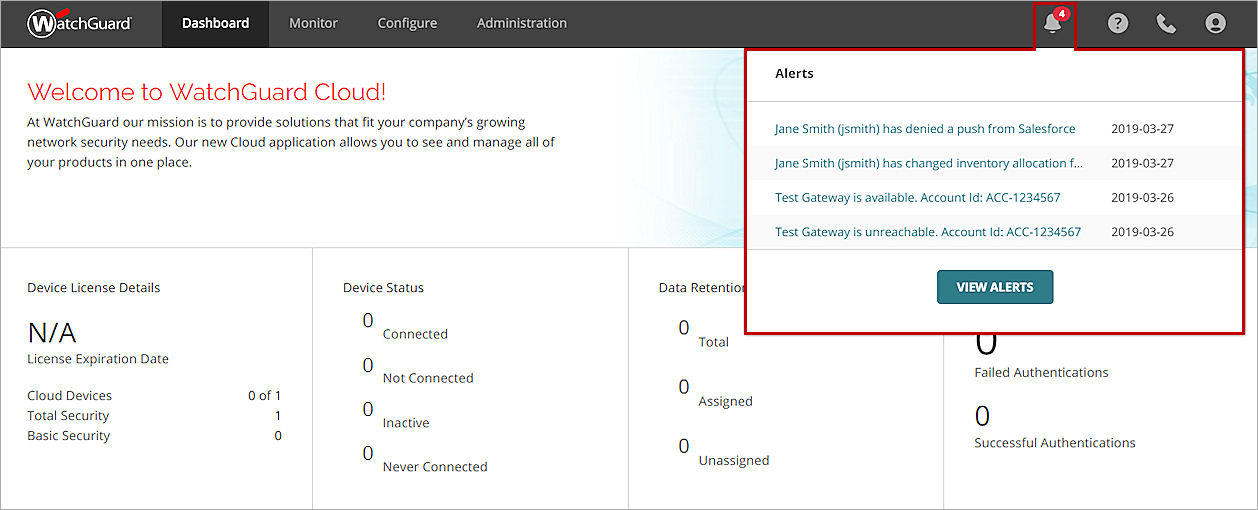
Task: Click the Failed Authentications label
Action: pos(1041,373)
